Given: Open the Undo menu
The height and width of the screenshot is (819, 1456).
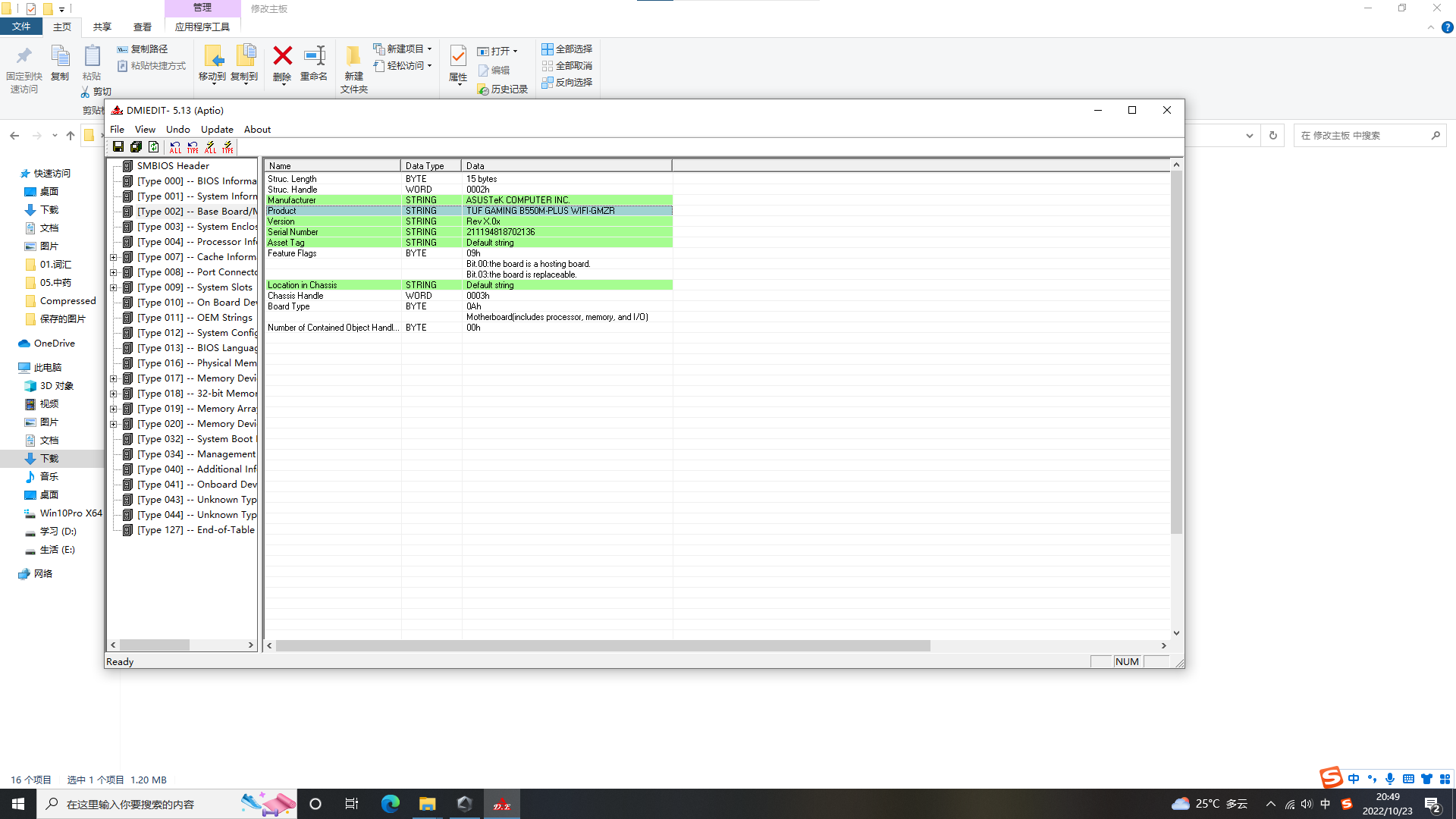Looking at the screenshot, I should point(177,130).
